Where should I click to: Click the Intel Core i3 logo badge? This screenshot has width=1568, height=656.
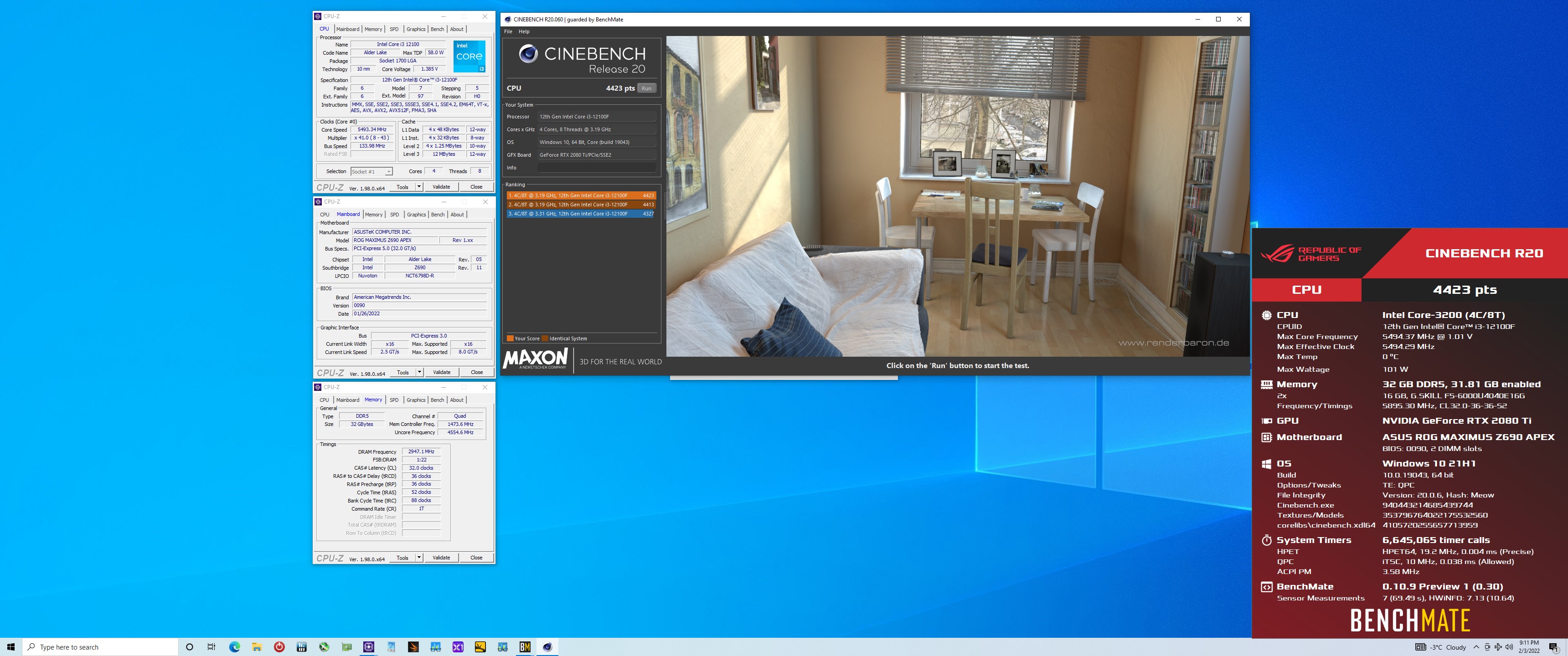click(x=469, y=56)
